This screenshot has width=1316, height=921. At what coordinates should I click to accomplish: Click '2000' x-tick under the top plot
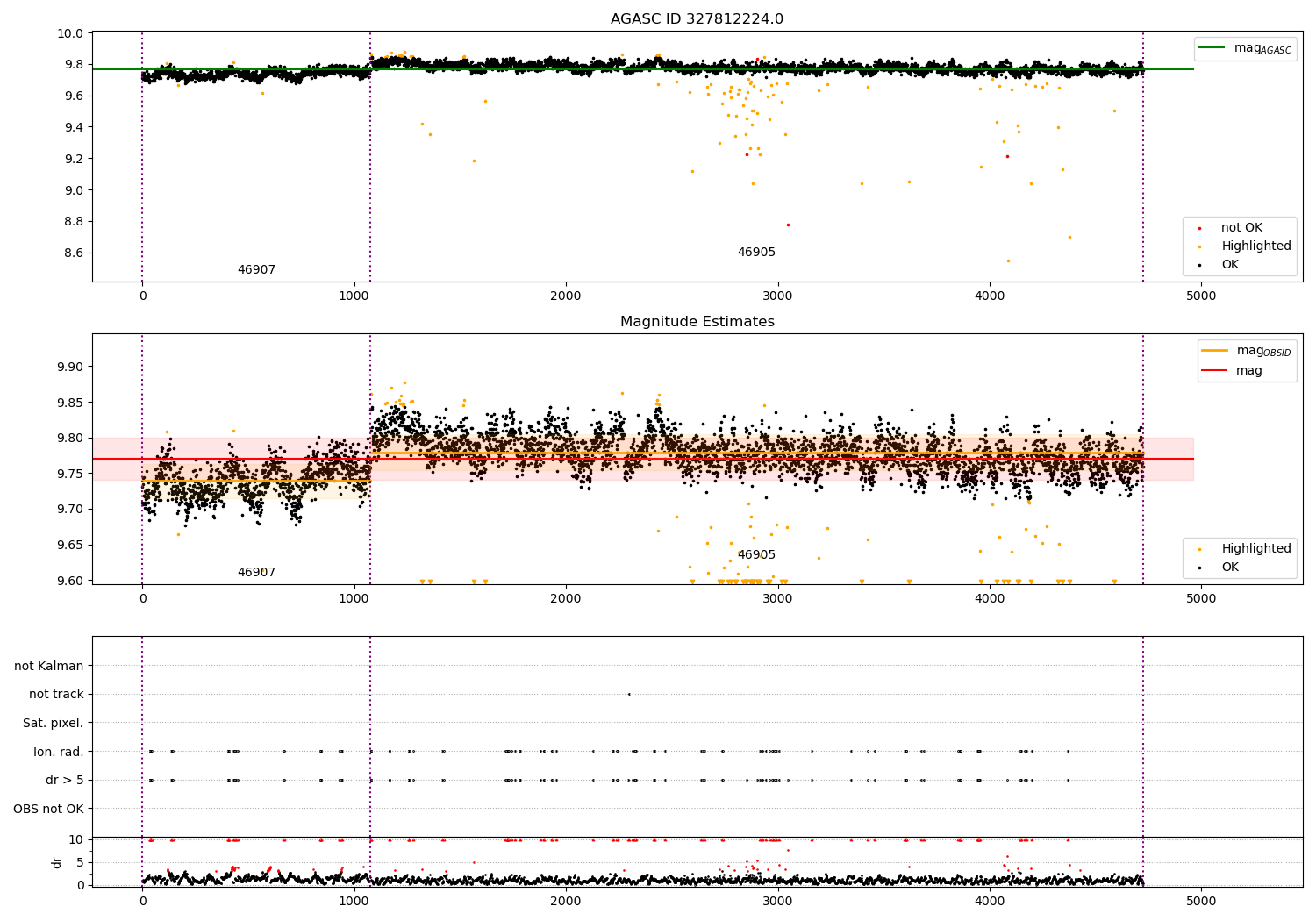566,296
